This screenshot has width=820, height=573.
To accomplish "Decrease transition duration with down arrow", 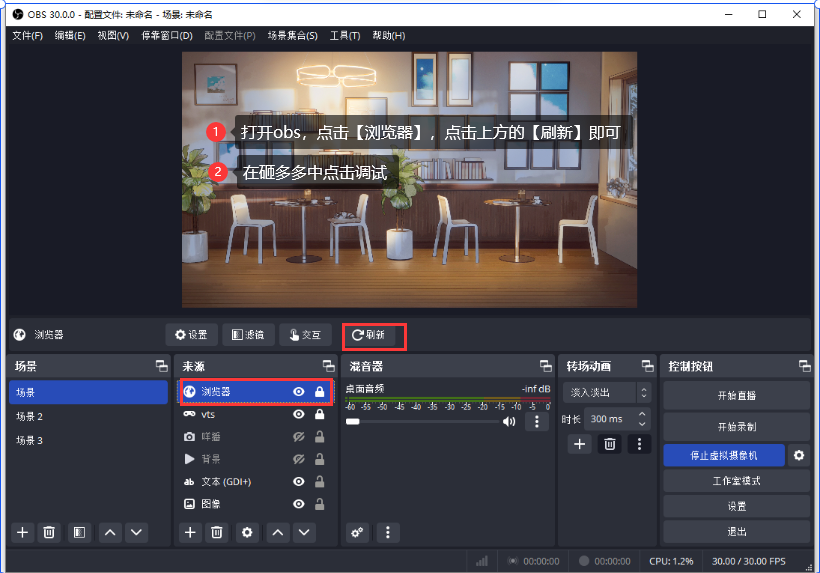I will (642, 424).
